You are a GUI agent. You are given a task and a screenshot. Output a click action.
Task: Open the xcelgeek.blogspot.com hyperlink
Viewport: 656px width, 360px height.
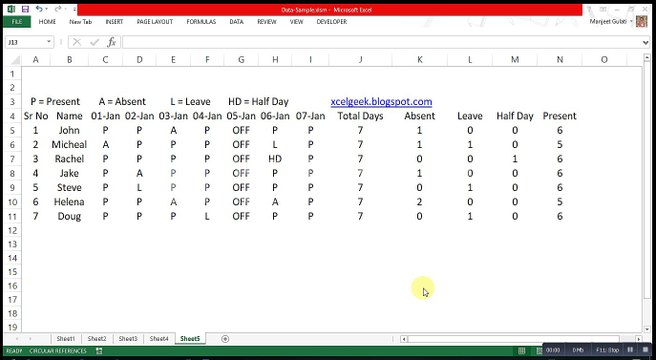pyautogui.click(x=381, y=102)
